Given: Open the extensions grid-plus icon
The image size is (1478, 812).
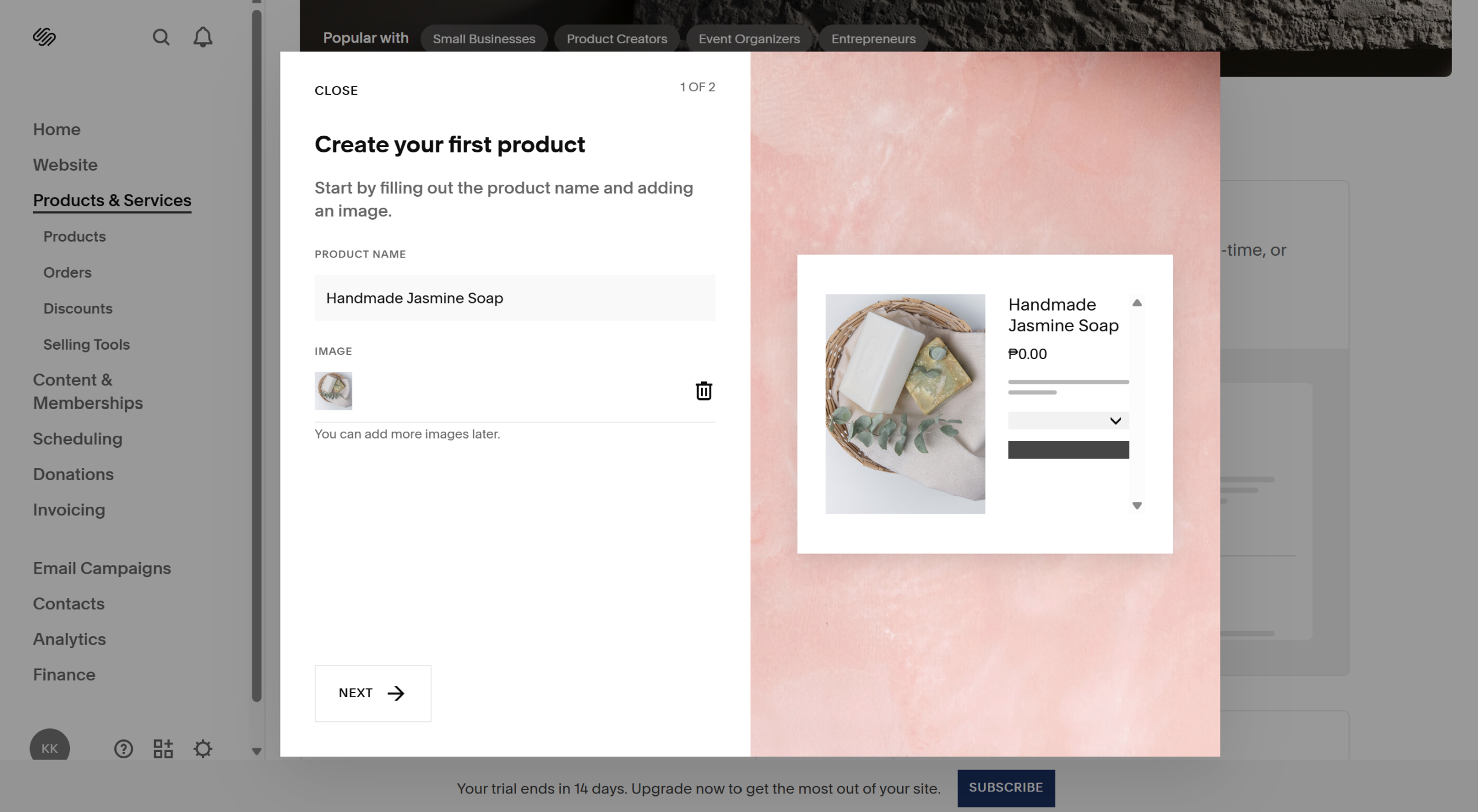Looking at the screenshot, I should [x=163, y=749].
